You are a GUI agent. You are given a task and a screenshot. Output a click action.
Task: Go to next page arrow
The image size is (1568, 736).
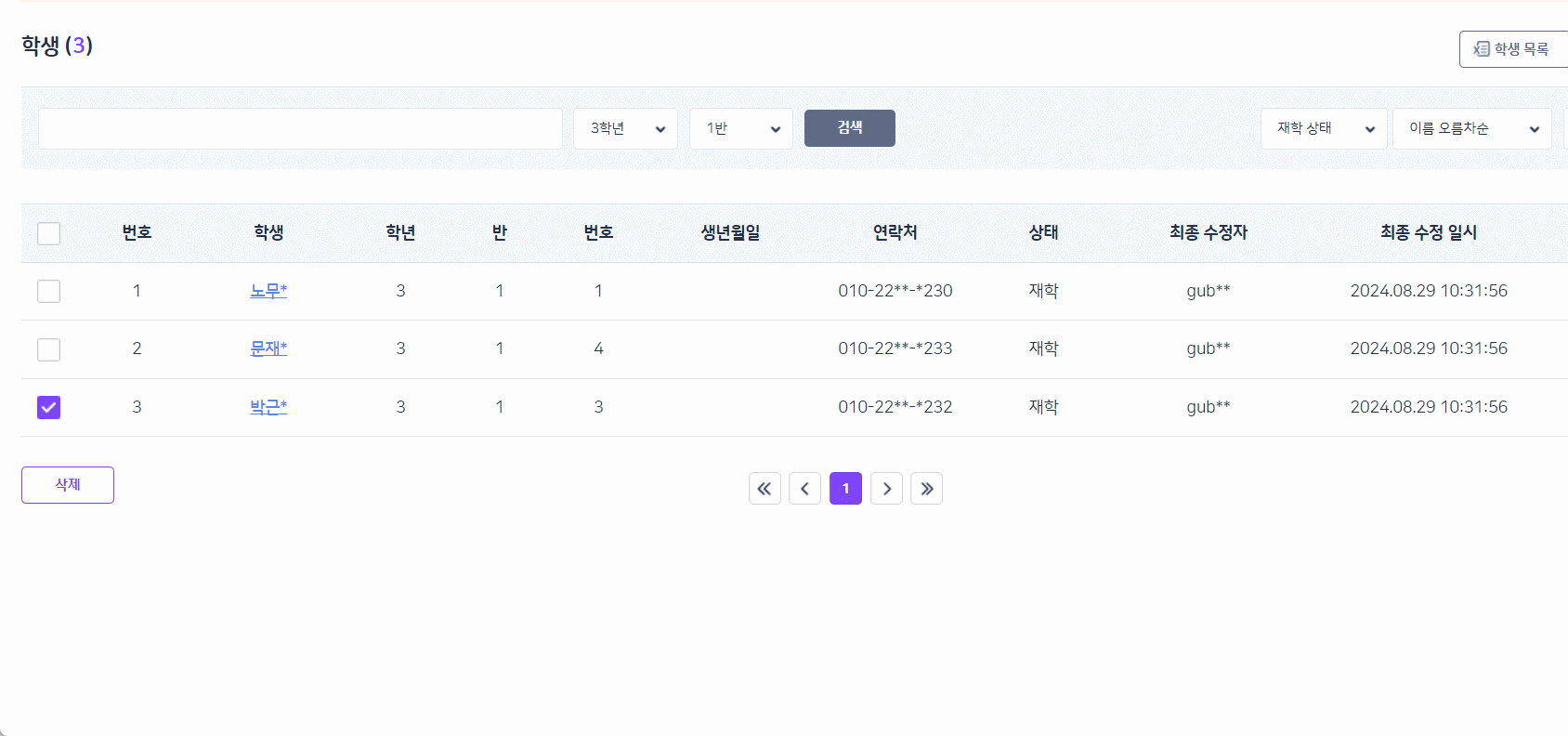(x=886, y=489)
